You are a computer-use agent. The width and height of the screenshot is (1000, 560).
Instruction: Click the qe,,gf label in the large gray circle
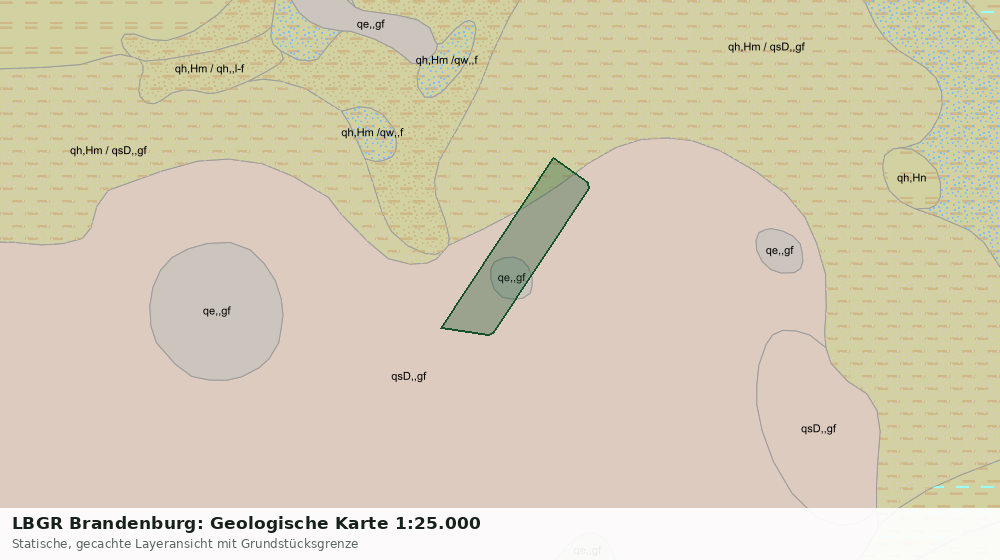tap(217, 311)
